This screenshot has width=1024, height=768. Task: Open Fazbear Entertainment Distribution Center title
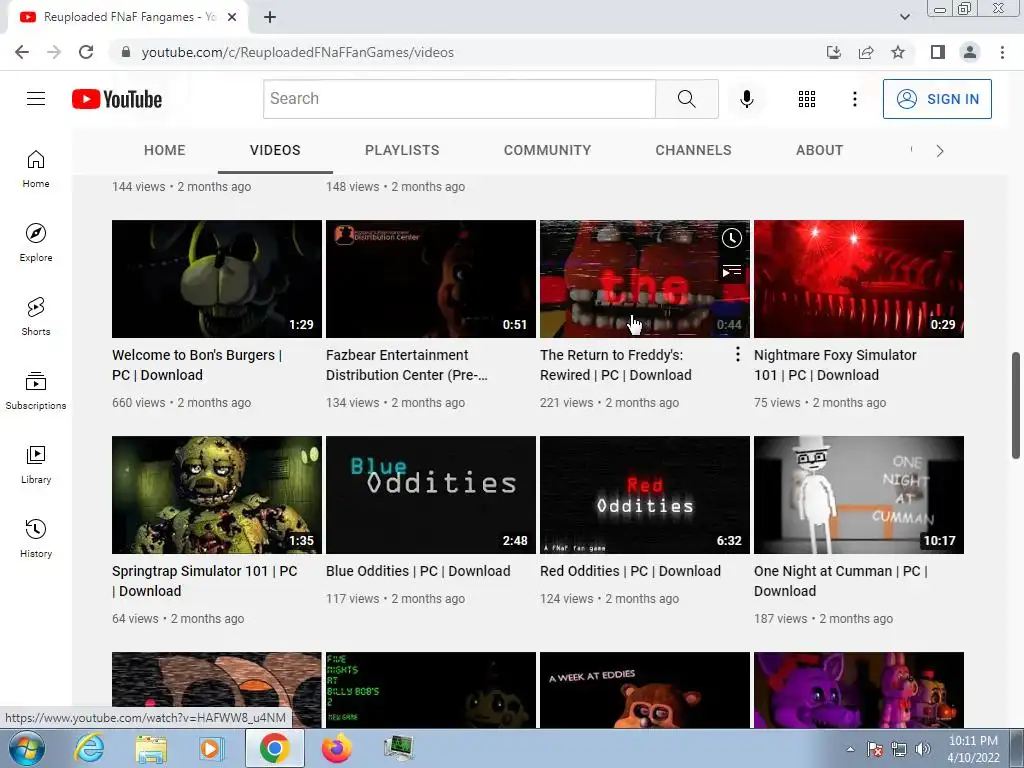click(407, 365)
